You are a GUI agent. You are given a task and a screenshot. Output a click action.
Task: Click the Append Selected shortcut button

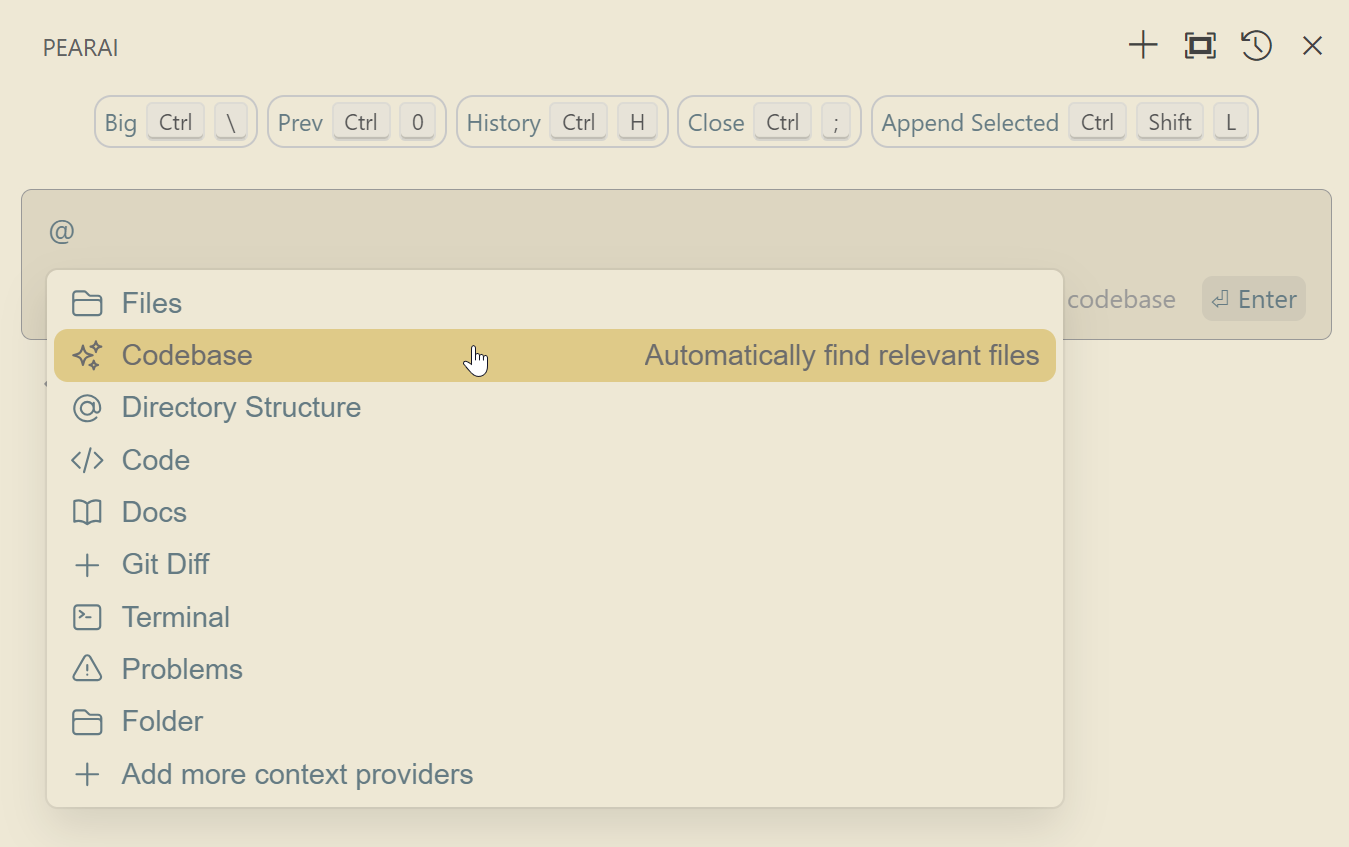point(1064,122)
